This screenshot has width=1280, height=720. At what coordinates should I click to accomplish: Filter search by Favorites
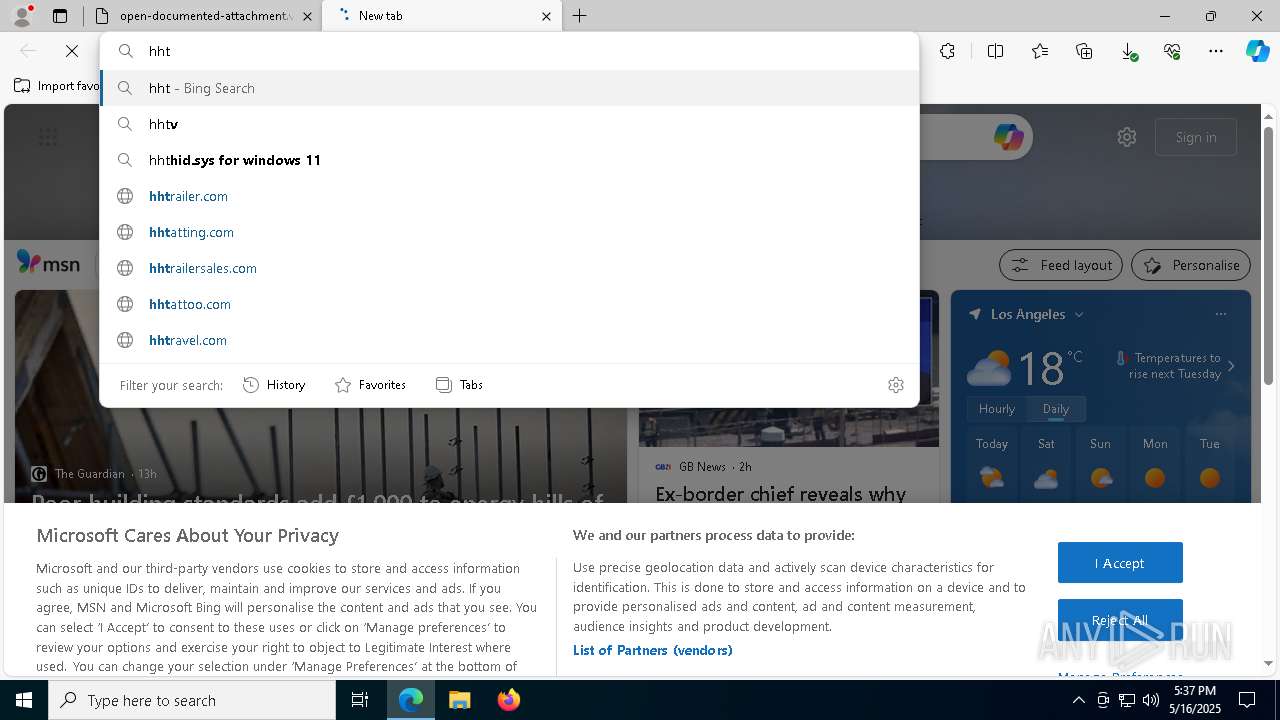coord(370,385)
